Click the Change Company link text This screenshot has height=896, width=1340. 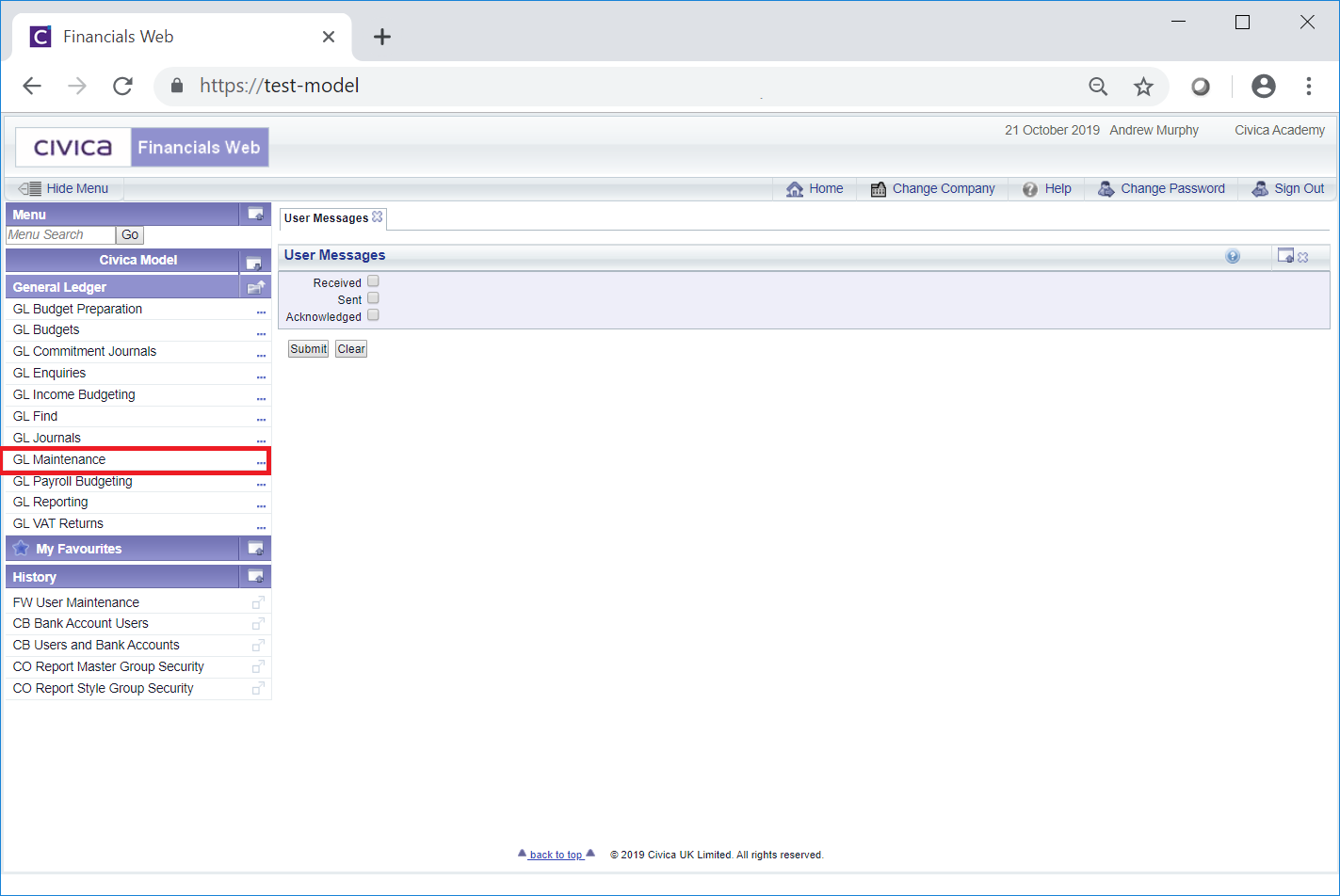point(944,188)
